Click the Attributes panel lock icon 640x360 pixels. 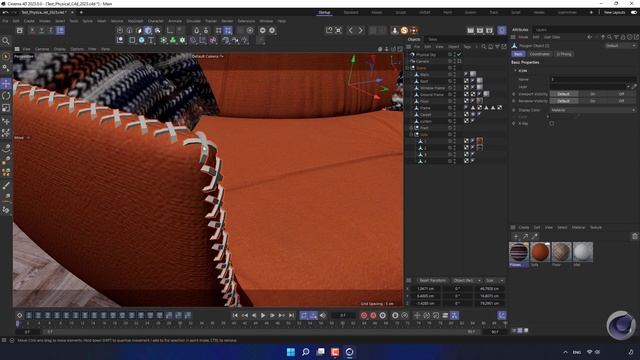click(x=623, y=37)
